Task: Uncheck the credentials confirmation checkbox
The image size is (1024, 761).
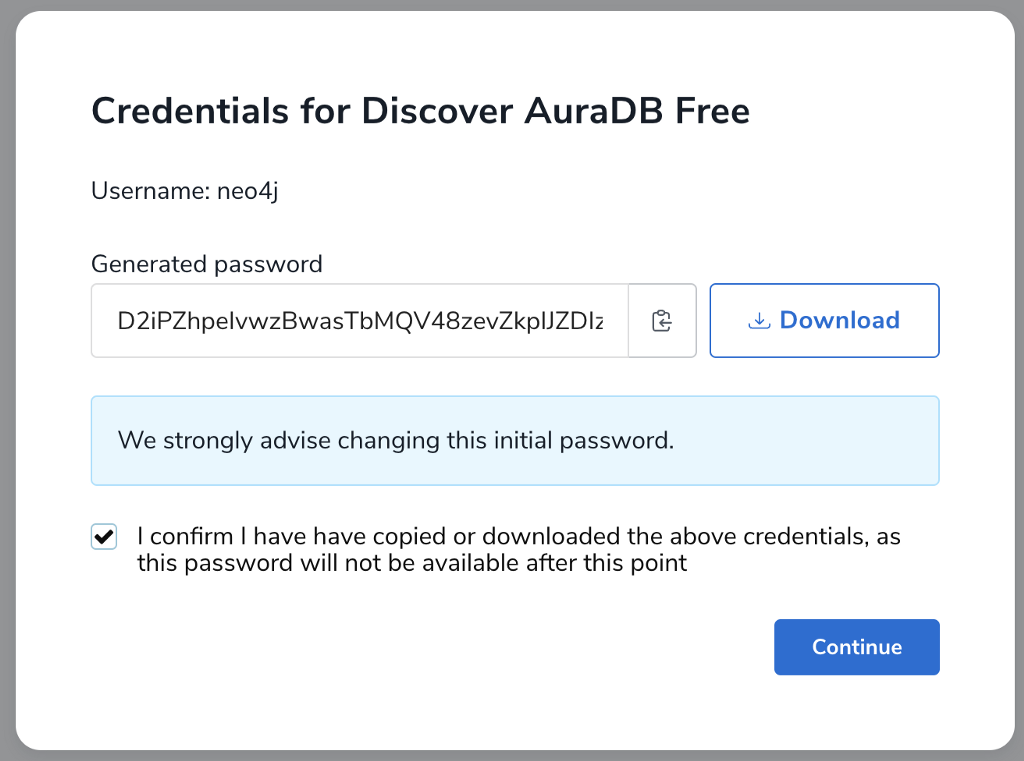Action: (x=104, y=537)
